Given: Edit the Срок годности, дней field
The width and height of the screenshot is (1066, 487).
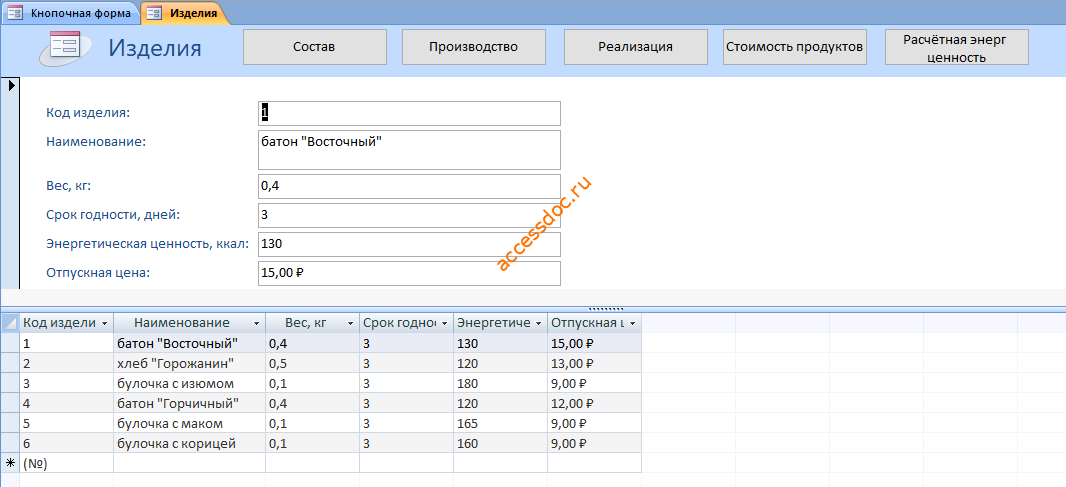Looking at the screenshot, I should pos(409,216).
